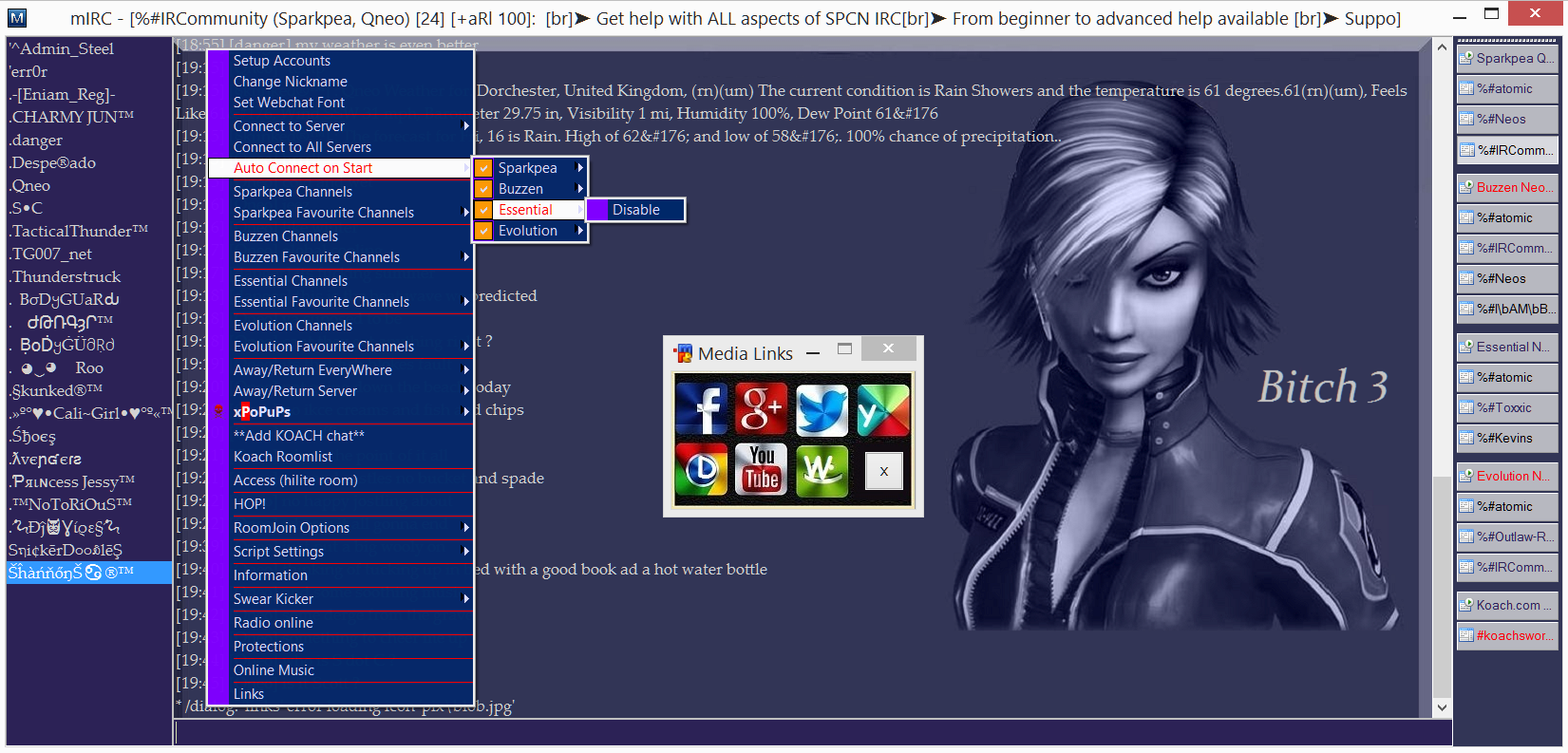Viewport: 1568px width, 753px height.
Task: Expand the Connect to Server submenu arrow
Action: tap(465, 126)
